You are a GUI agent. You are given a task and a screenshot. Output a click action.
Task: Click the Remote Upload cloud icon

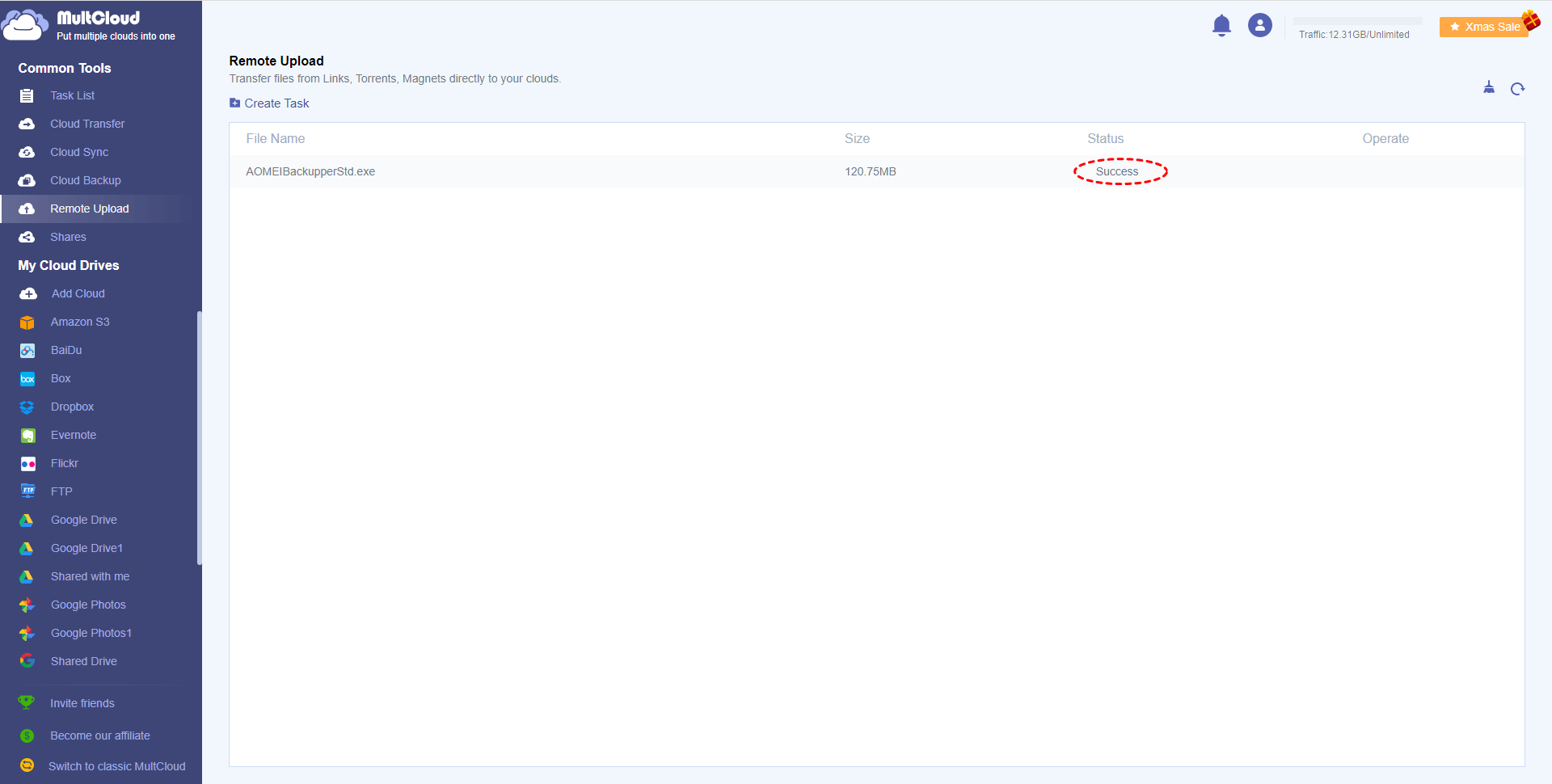click(x=27, y=209)
